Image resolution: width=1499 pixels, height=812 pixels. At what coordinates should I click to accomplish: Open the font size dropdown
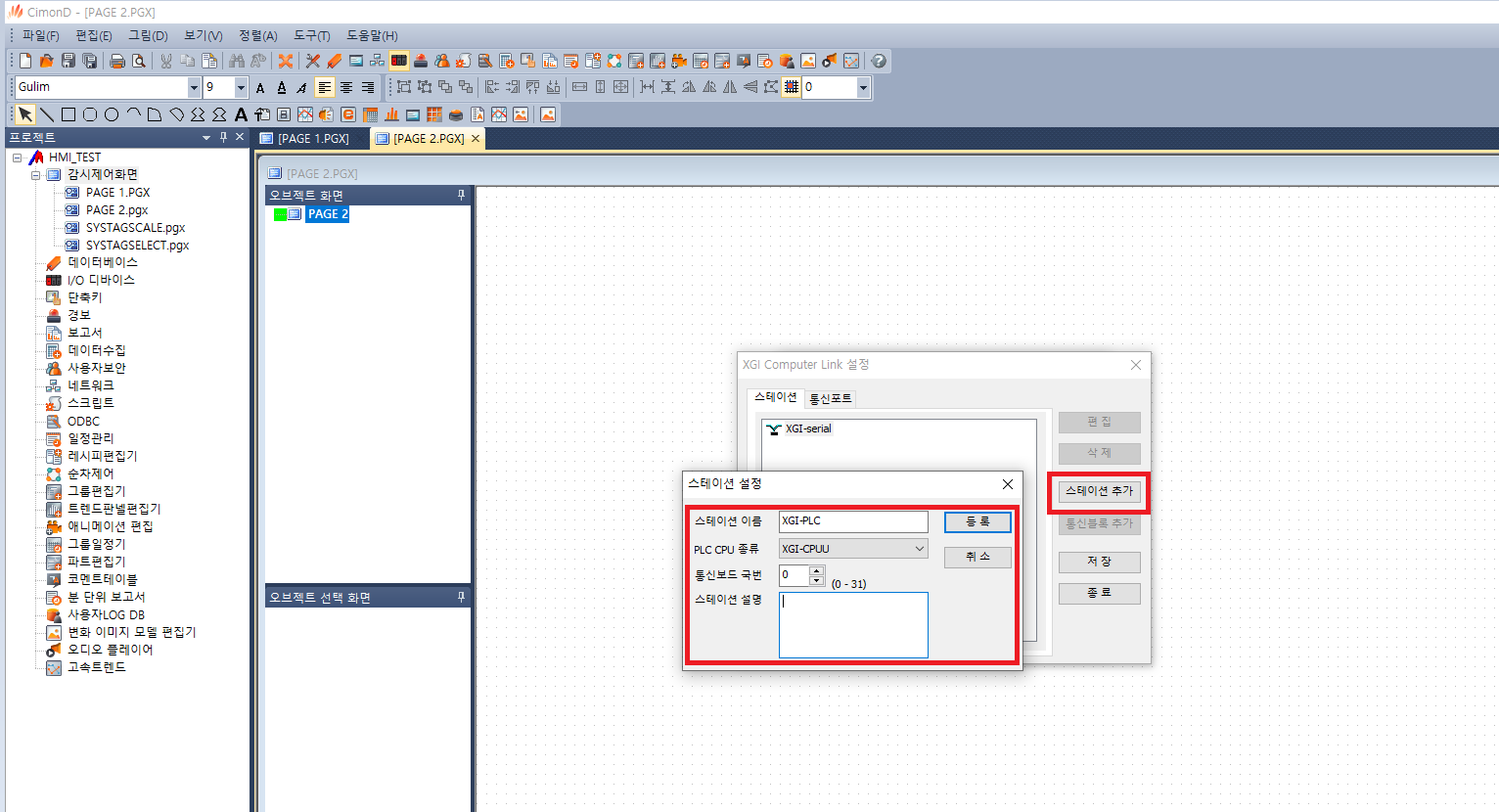pos(241,87)
